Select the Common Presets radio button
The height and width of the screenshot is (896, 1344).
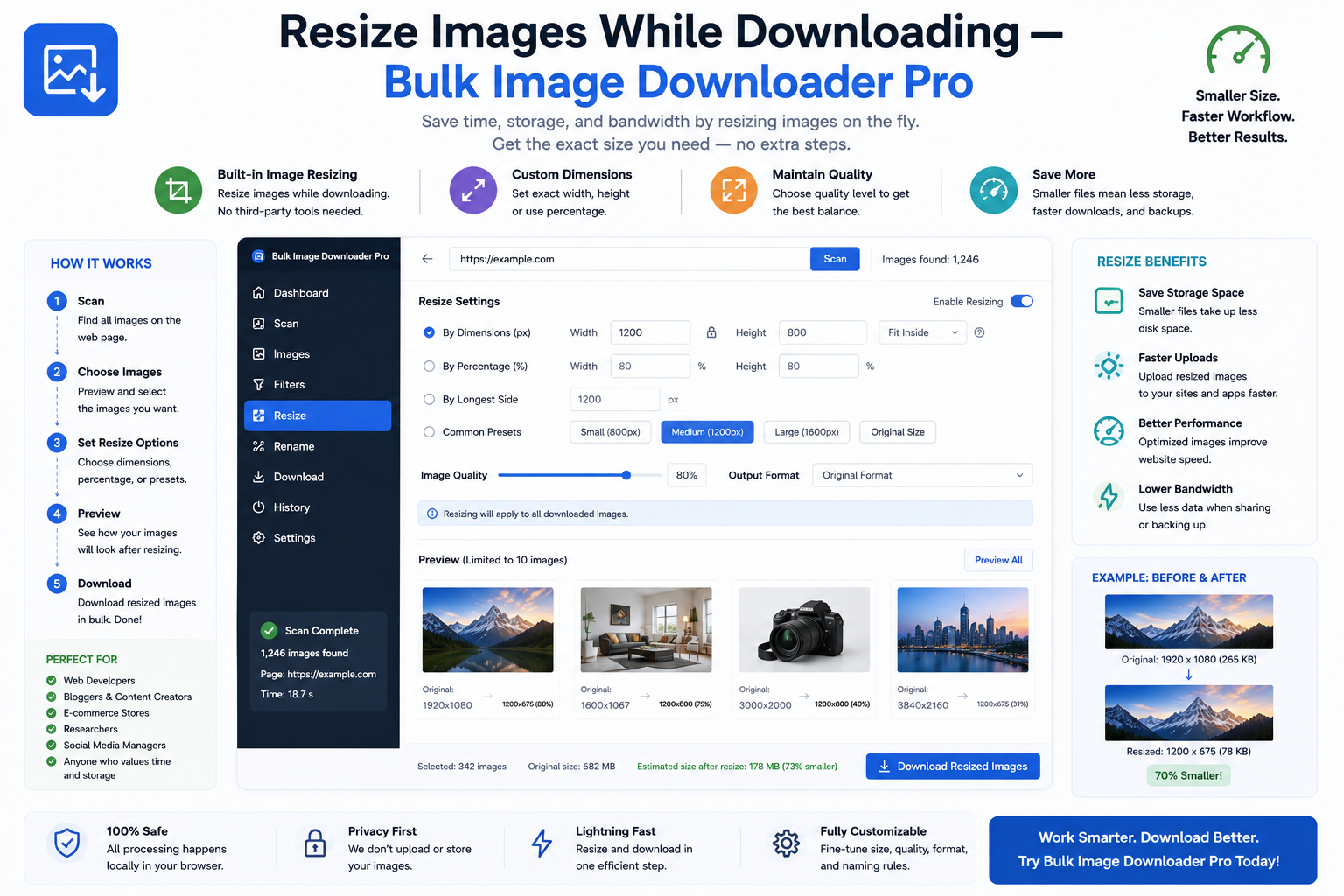coord(429,432)
